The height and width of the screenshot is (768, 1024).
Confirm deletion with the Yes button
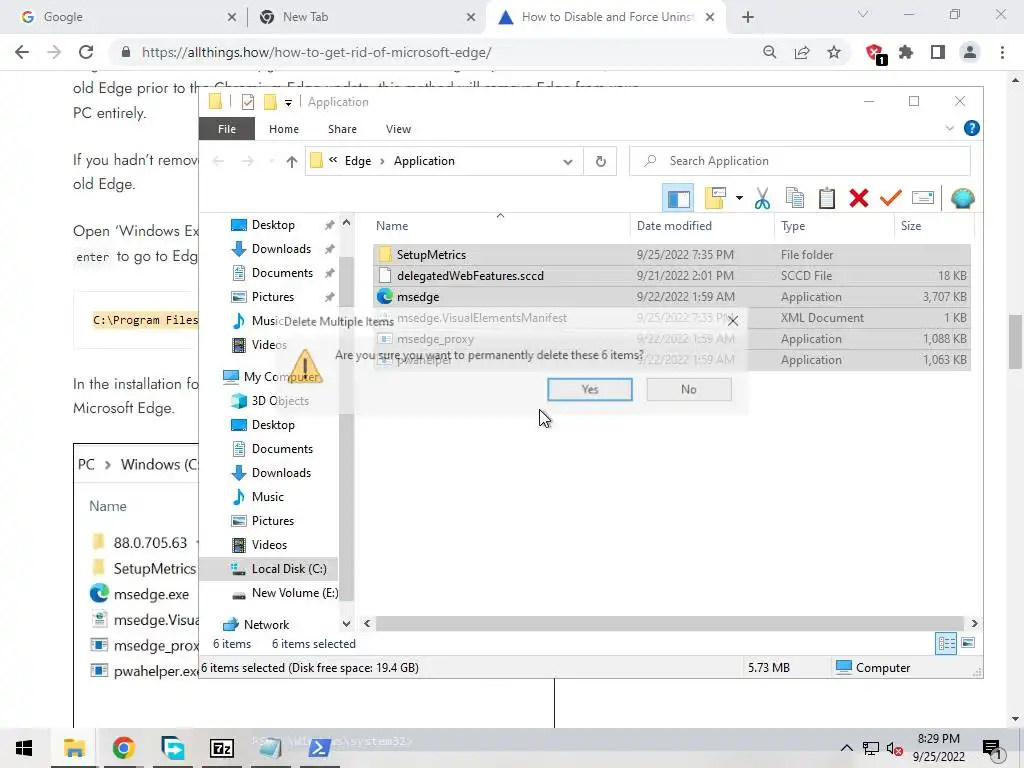(589, 389)
